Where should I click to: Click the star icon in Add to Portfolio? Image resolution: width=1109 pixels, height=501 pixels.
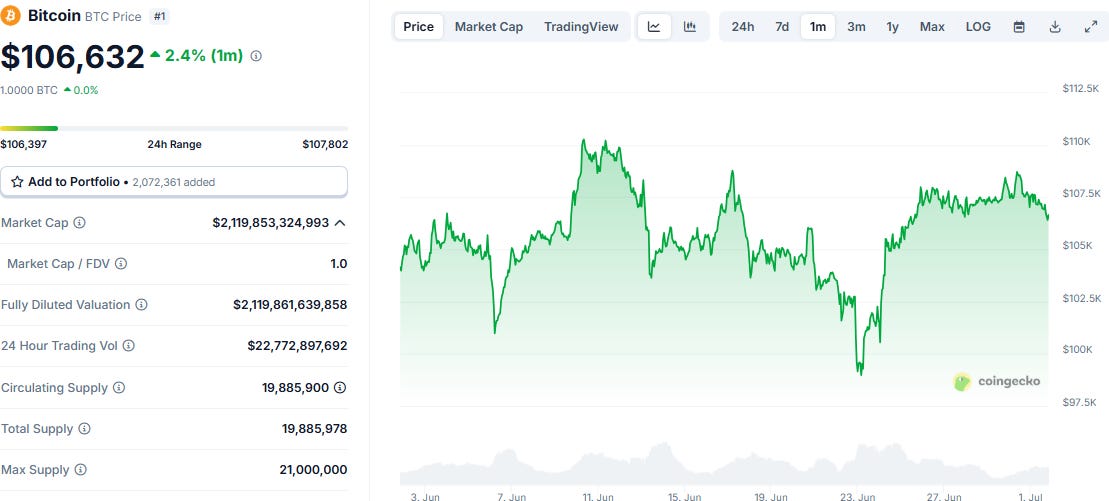(x=18, y=182)
